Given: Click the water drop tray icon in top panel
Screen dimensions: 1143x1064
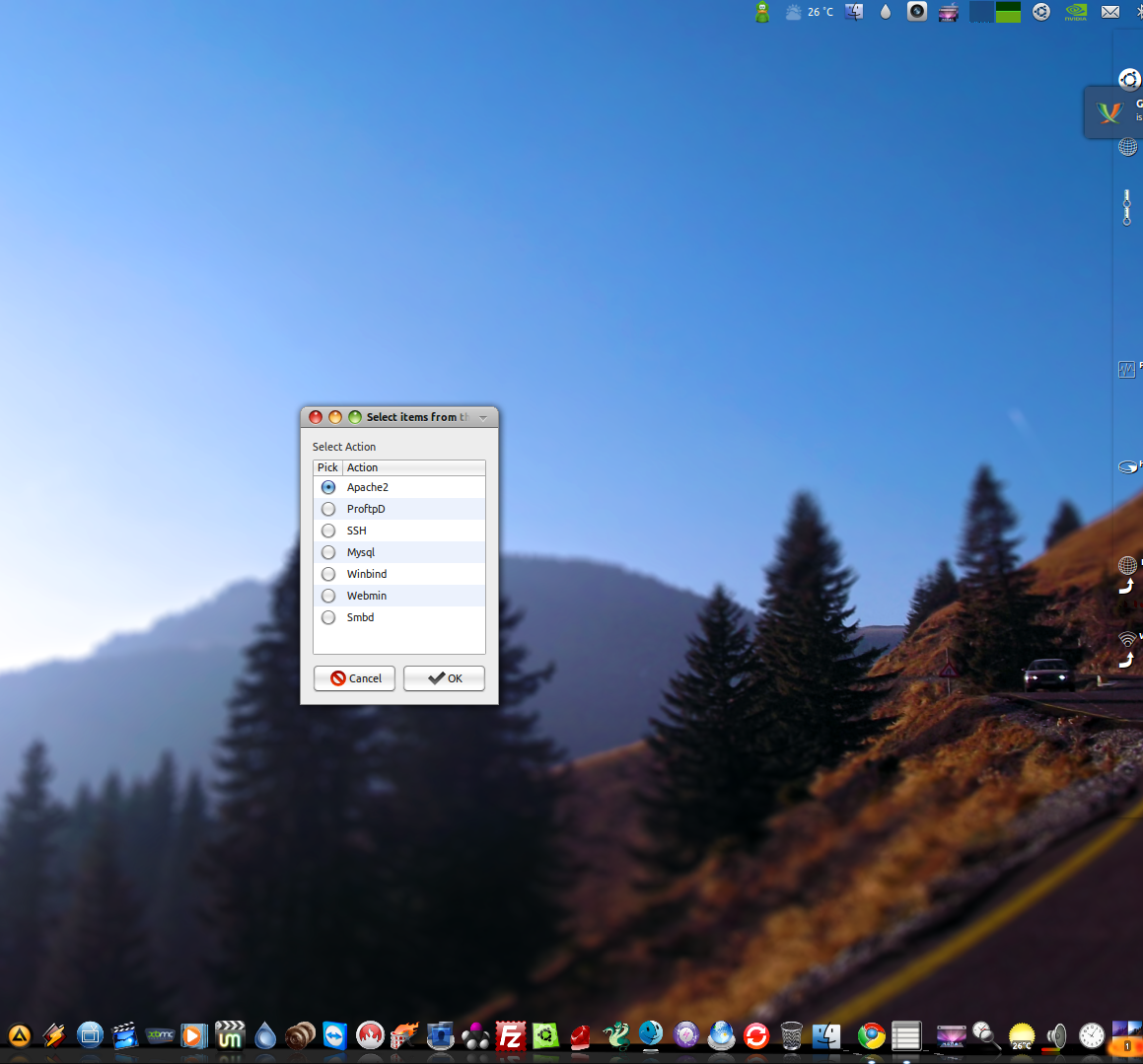Looking at the screenshot, I should (x=886, y=13).
